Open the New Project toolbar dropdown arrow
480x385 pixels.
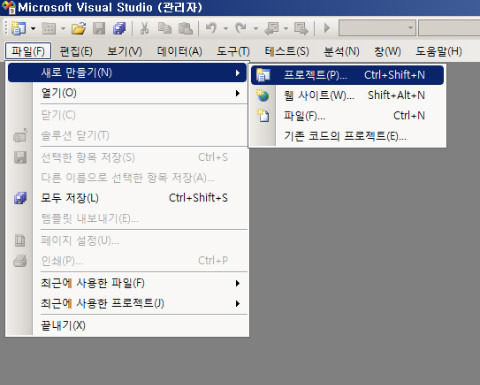(33, 28)
